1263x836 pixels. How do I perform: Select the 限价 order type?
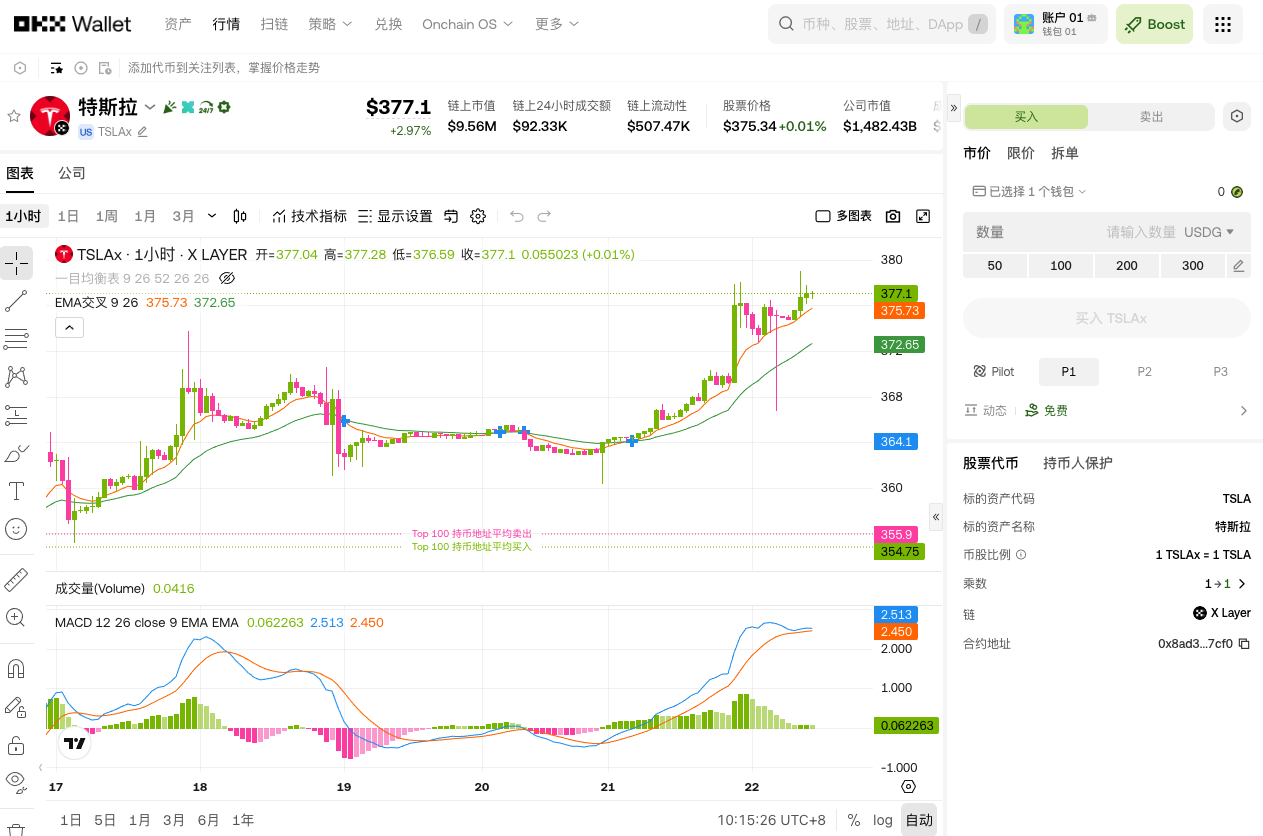1021,153
